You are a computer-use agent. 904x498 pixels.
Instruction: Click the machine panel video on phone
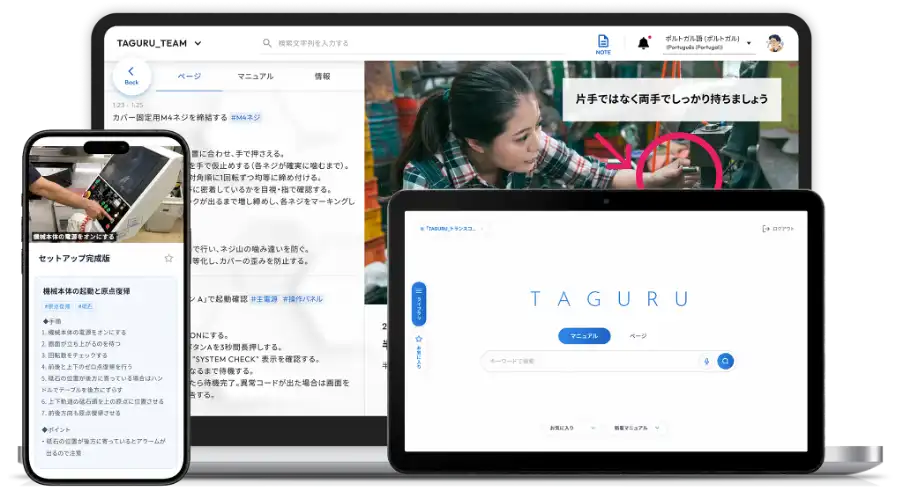106,194
